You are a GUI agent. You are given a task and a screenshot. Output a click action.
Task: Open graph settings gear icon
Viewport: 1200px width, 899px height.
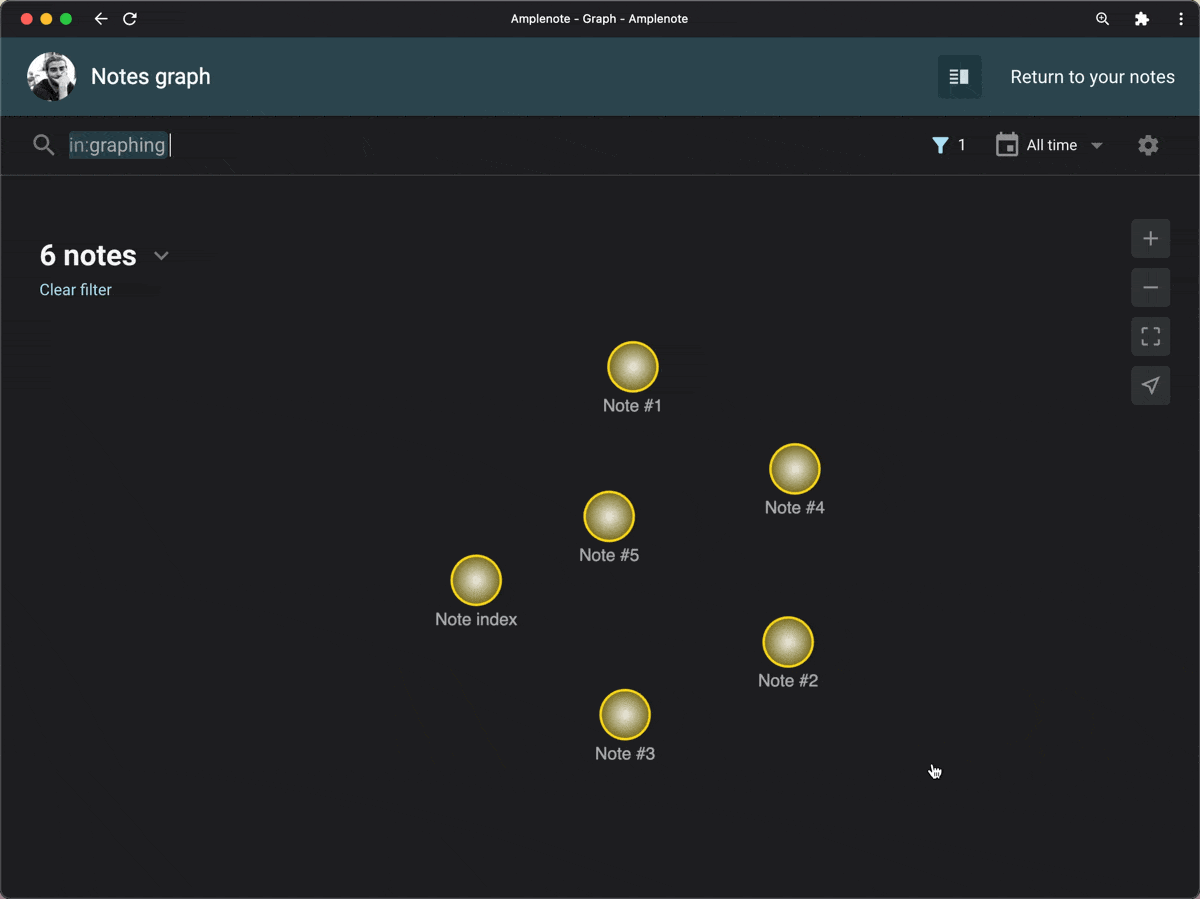[1148, 145]
